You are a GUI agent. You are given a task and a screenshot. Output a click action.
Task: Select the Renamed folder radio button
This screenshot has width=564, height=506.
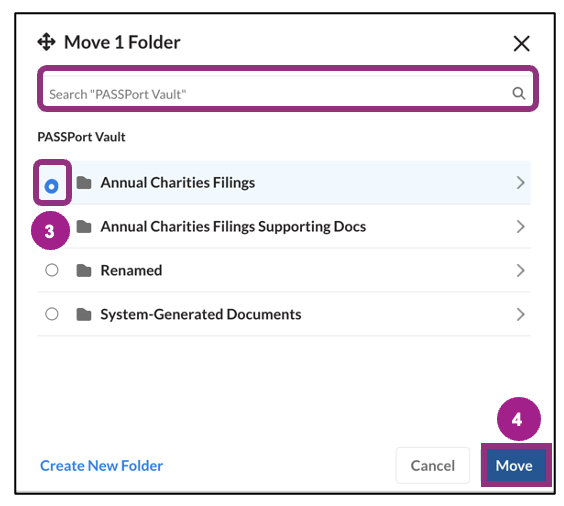tap(52, 270)
